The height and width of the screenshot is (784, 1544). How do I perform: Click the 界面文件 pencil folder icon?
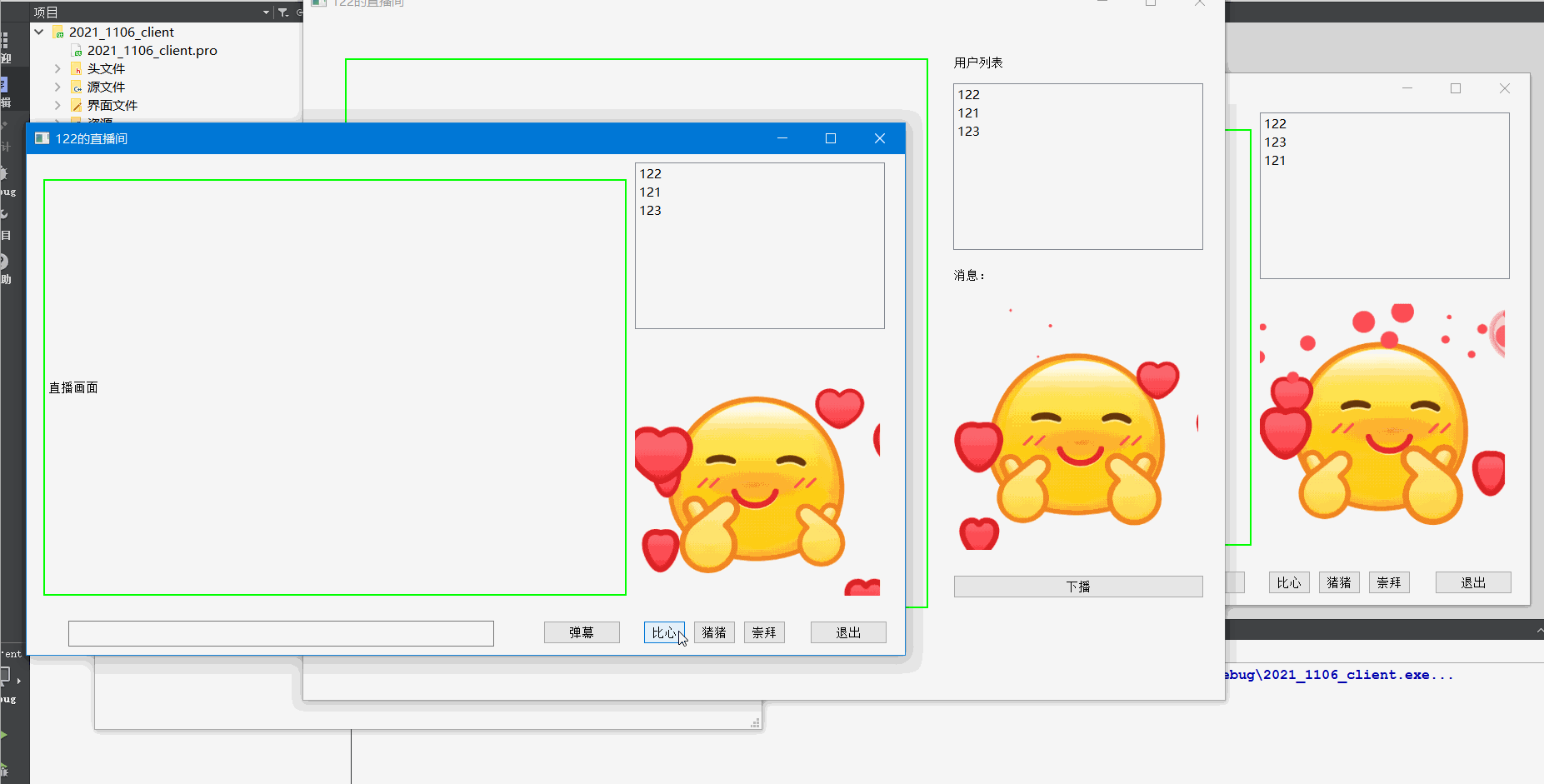77,105
